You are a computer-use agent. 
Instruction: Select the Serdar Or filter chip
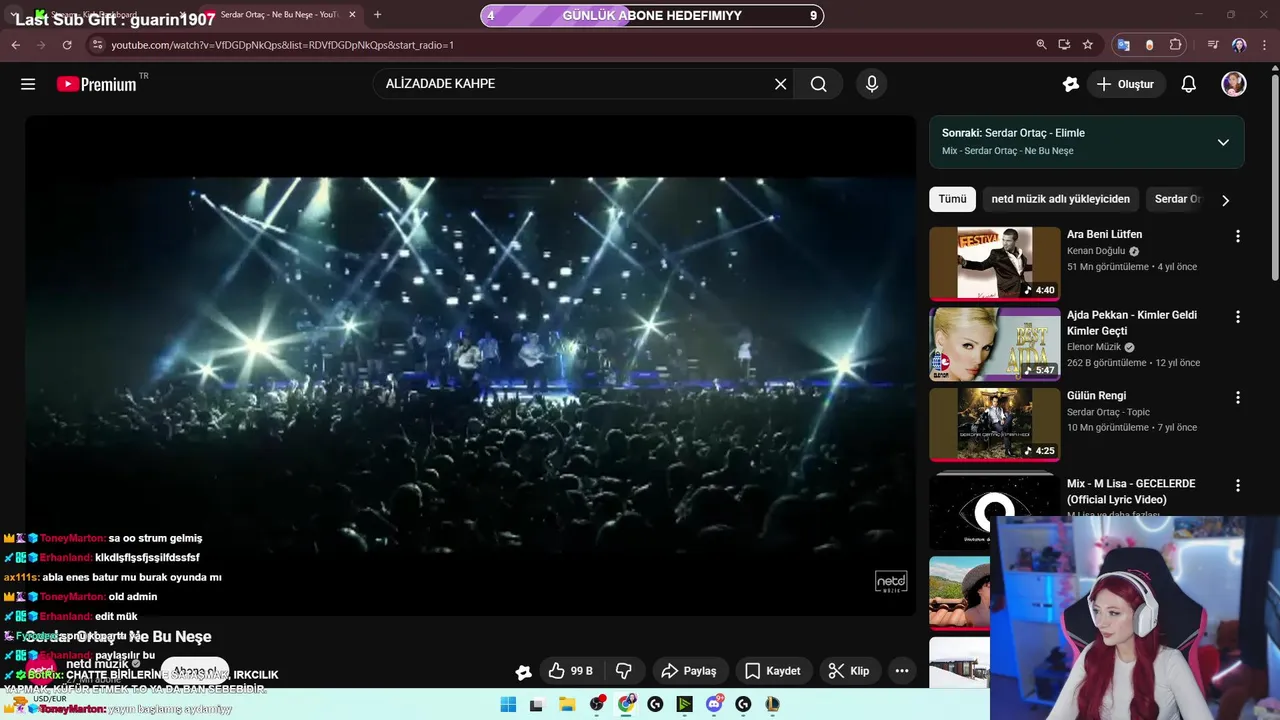(x=1177, y=199)
